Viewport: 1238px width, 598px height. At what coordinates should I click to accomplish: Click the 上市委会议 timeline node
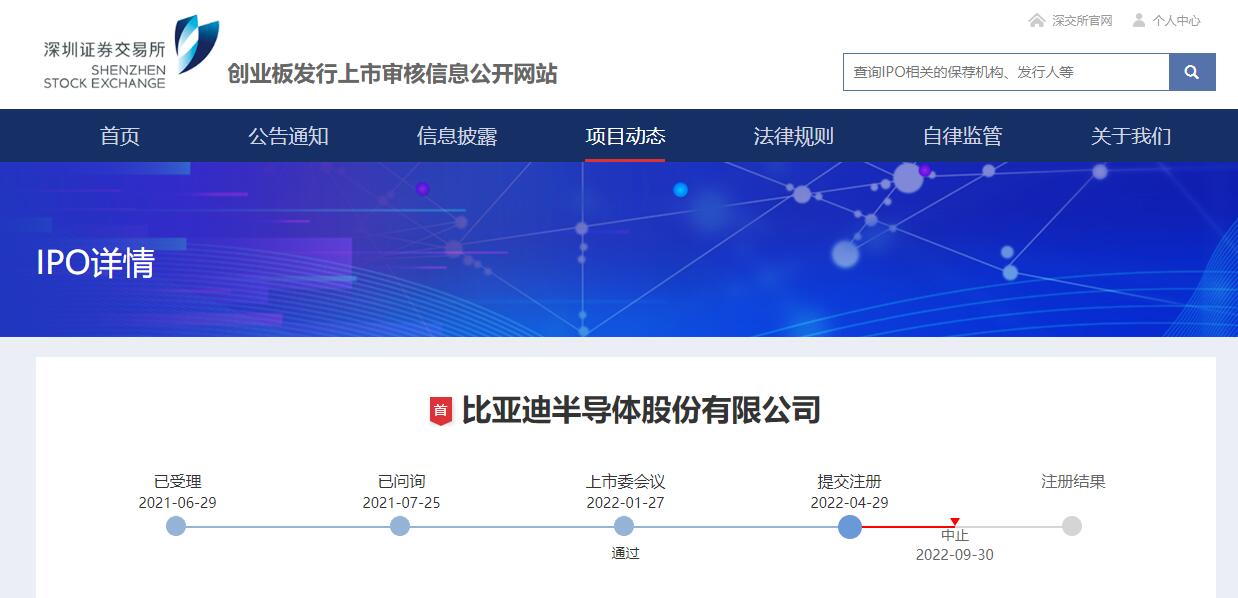coord(624,526)
